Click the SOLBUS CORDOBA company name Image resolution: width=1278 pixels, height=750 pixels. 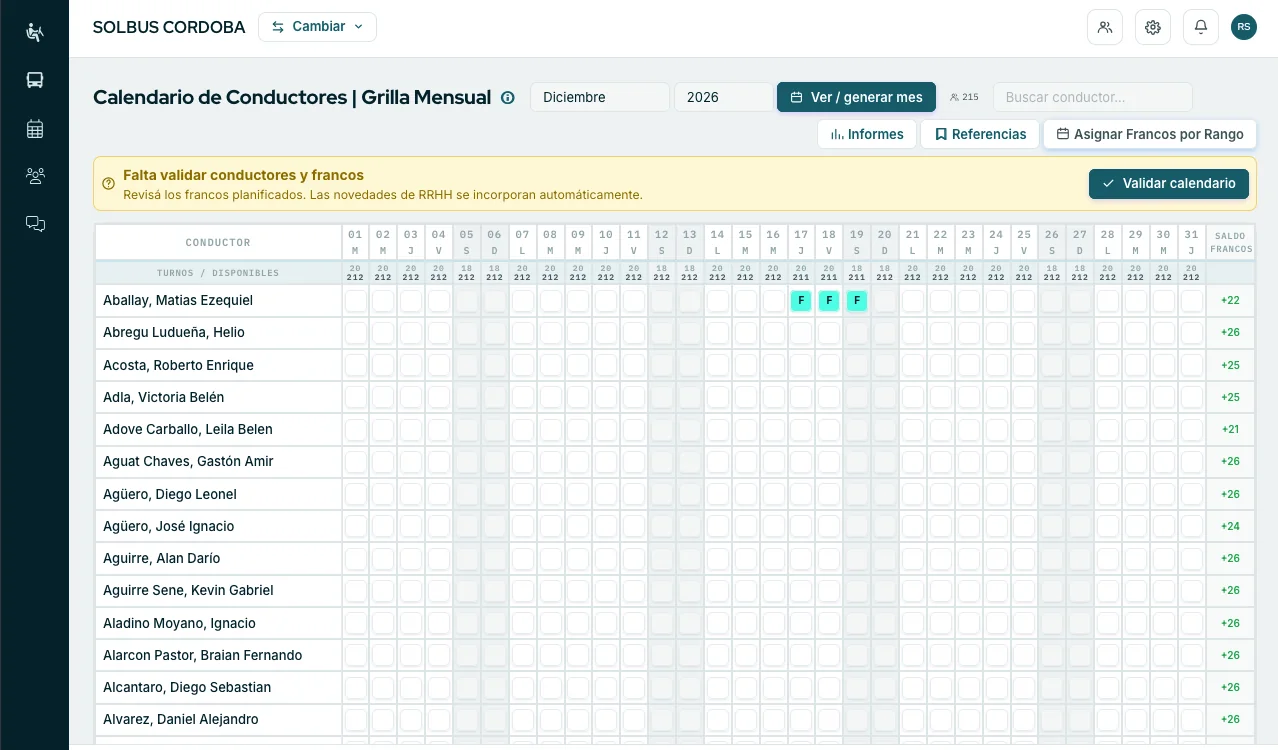(x=169, y=27)
